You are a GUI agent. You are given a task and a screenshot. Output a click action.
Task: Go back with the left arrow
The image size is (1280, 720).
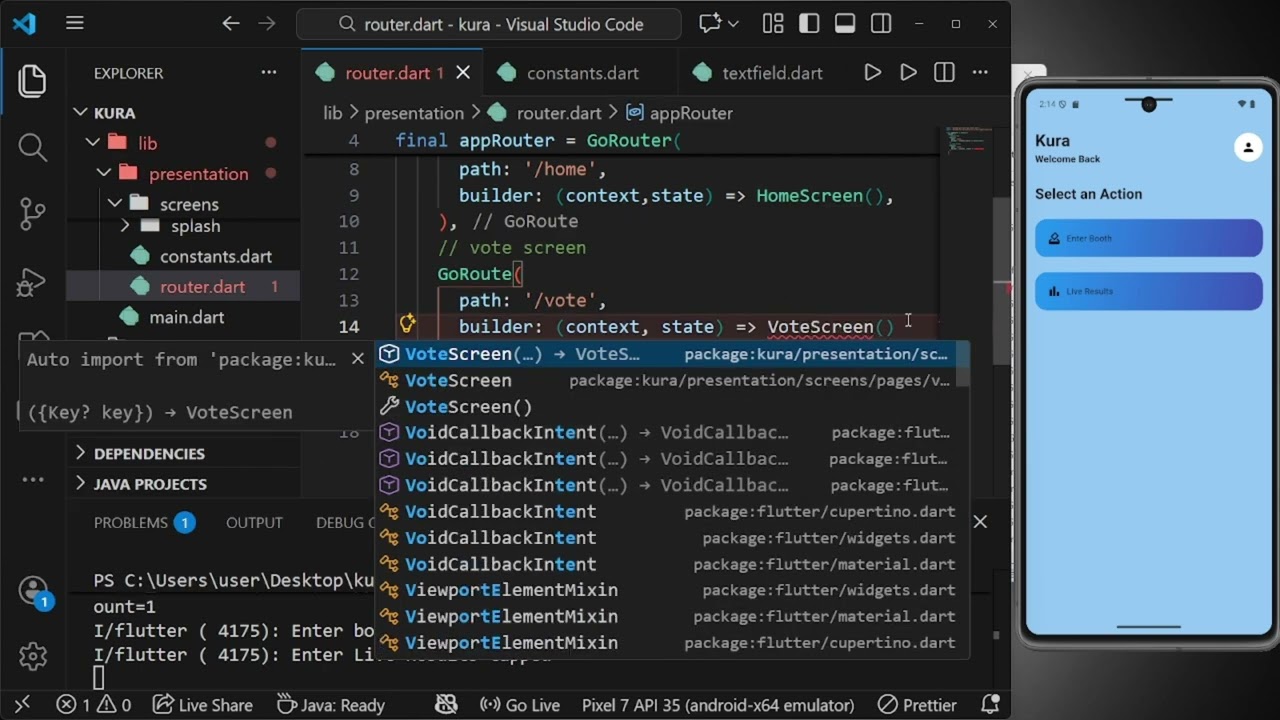231,23
